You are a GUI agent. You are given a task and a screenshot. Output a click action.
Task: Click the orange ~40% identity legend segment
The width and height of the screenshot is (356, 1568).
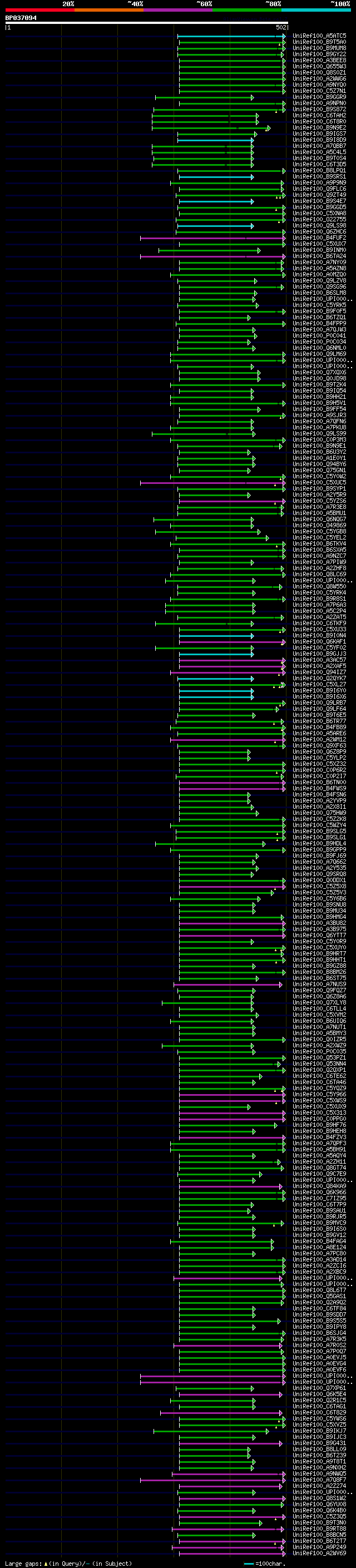point(109,10)
